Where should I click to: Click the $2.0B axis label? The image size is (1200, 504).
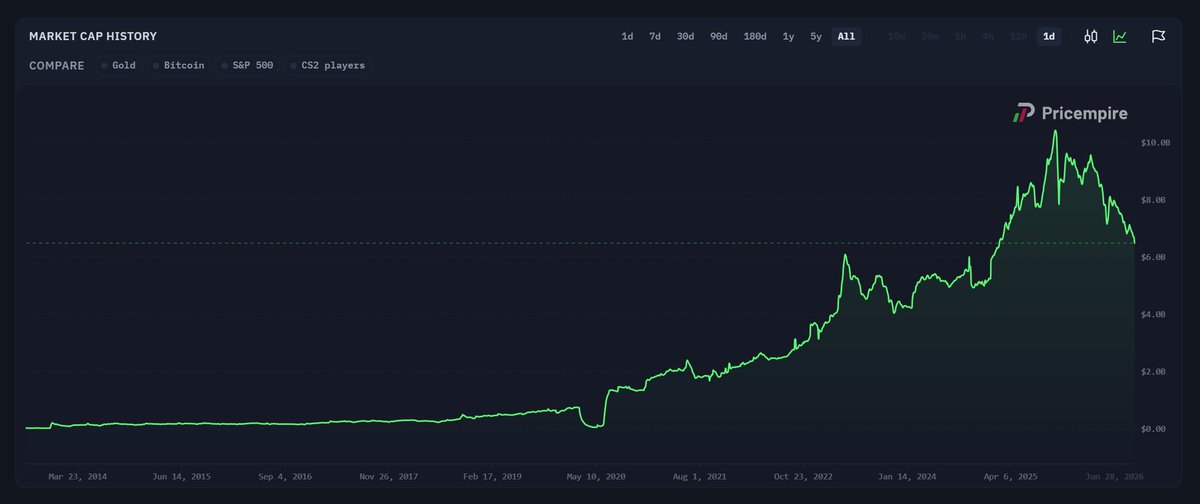(x=1153, y=371)
